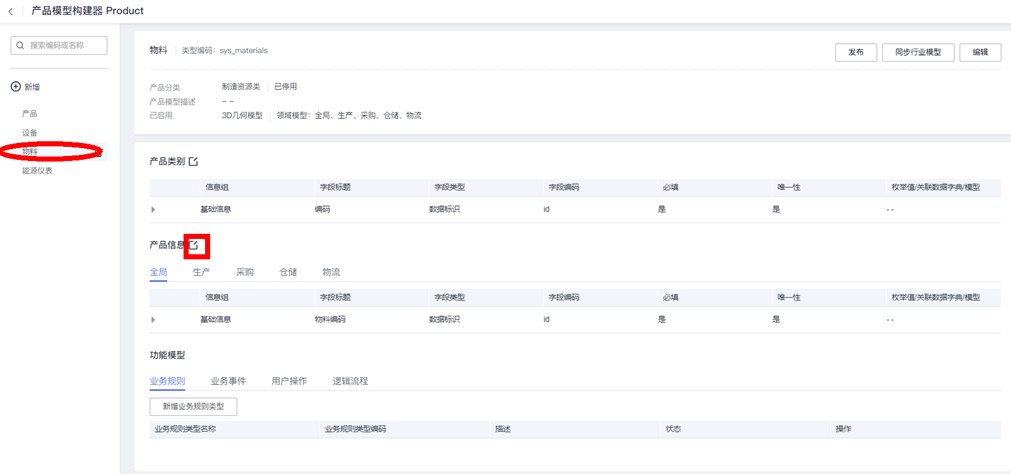Click the plus icon next to 新增
The height and width of the screenshot is (474, 1011).
pos(15,87)
